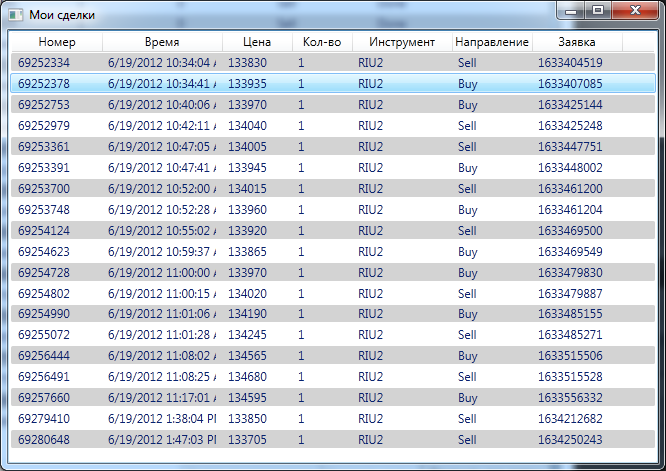
Task: Click order cell 1633404519
Action: [x=570, y=63]
